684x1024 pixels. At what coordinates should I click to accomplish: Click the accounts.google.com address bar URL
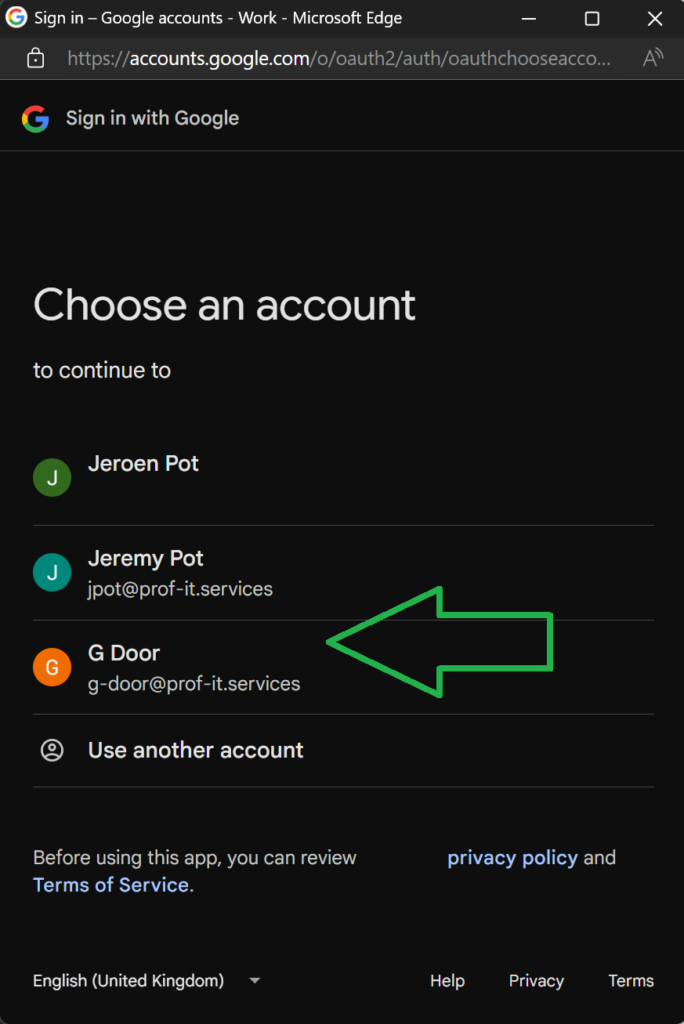(x=340, y=58)
